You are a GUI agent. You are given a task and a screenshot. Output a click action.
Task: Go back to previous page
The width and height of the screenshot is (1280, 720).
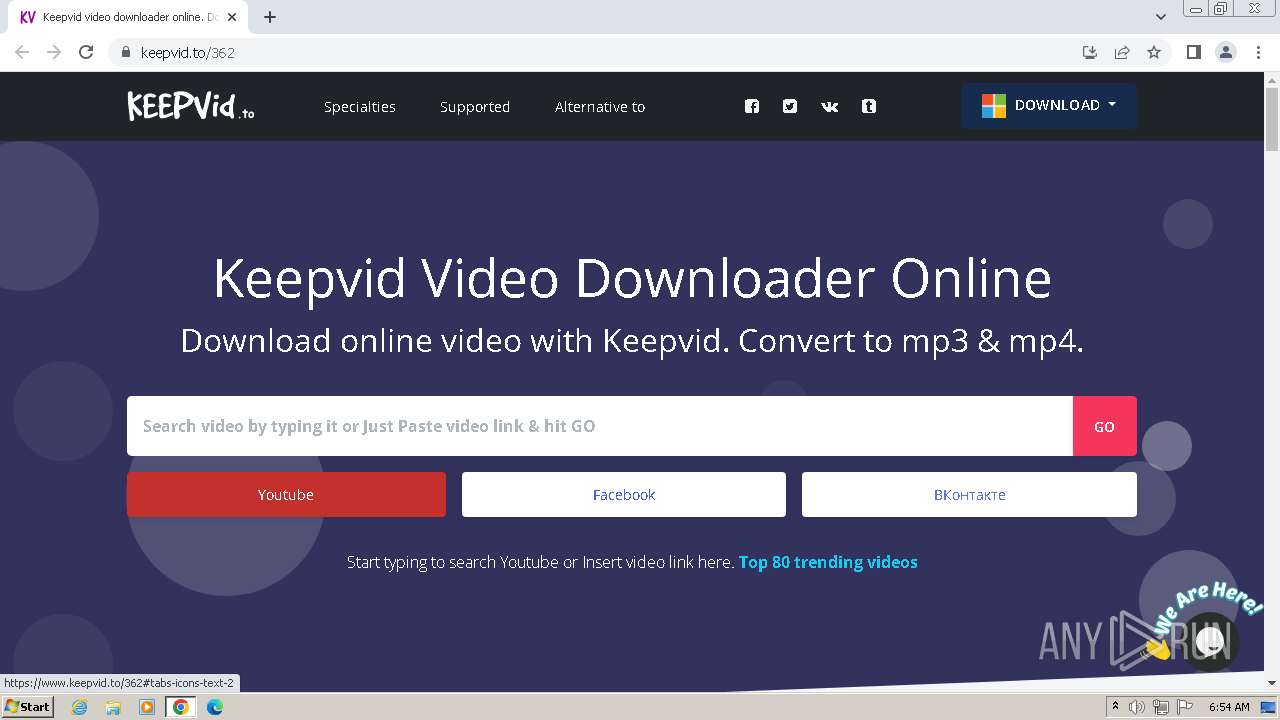click(22, 52)
